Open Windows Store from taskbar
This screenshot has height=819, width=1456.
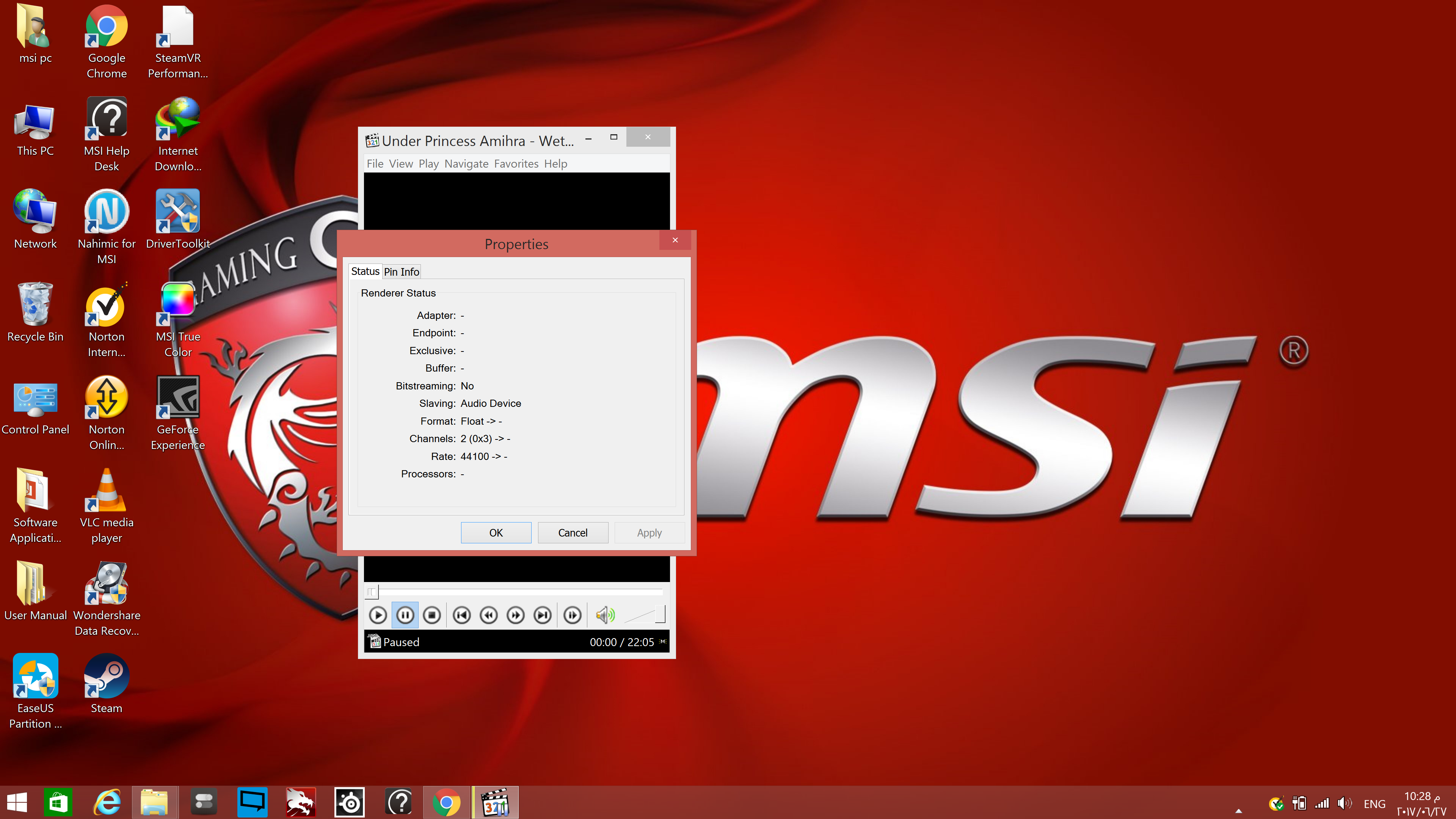pos(58,803)
